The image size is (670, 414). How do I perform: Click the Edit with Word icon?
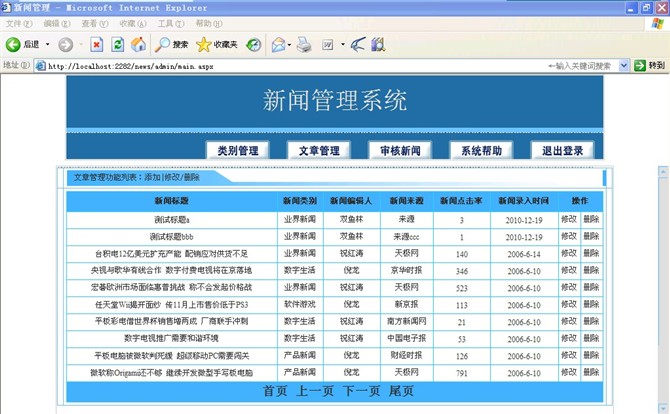click(x=328, y=44)
